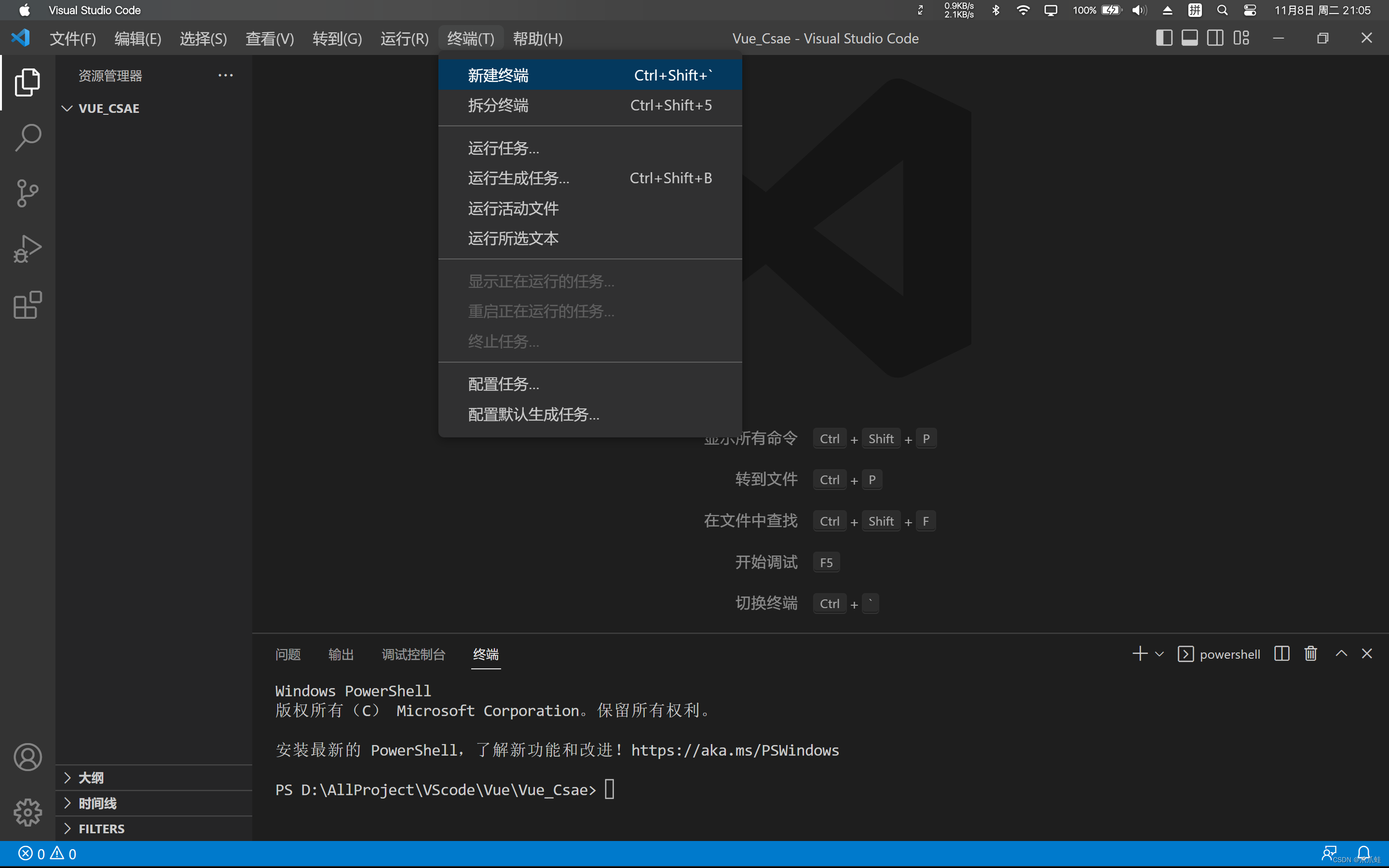Open macOS Spotlight search icon
This screenshot has height=868, width=1389.
(x=1223, y=10)
